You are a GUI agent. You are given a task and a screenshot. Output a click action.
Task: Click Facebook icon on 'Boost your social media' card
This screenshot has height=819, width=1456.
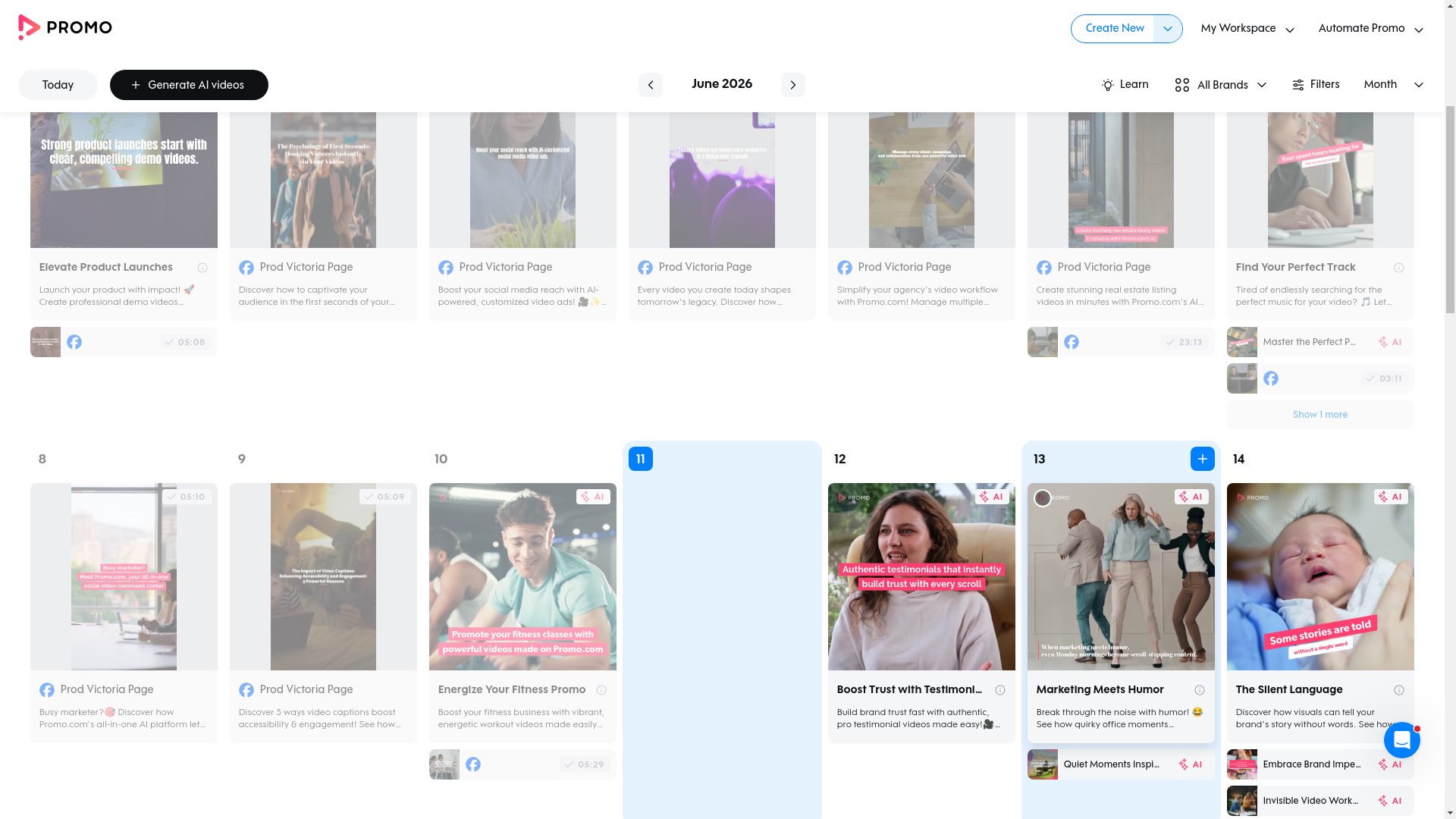pyautogui.click(x=446, y=268)
